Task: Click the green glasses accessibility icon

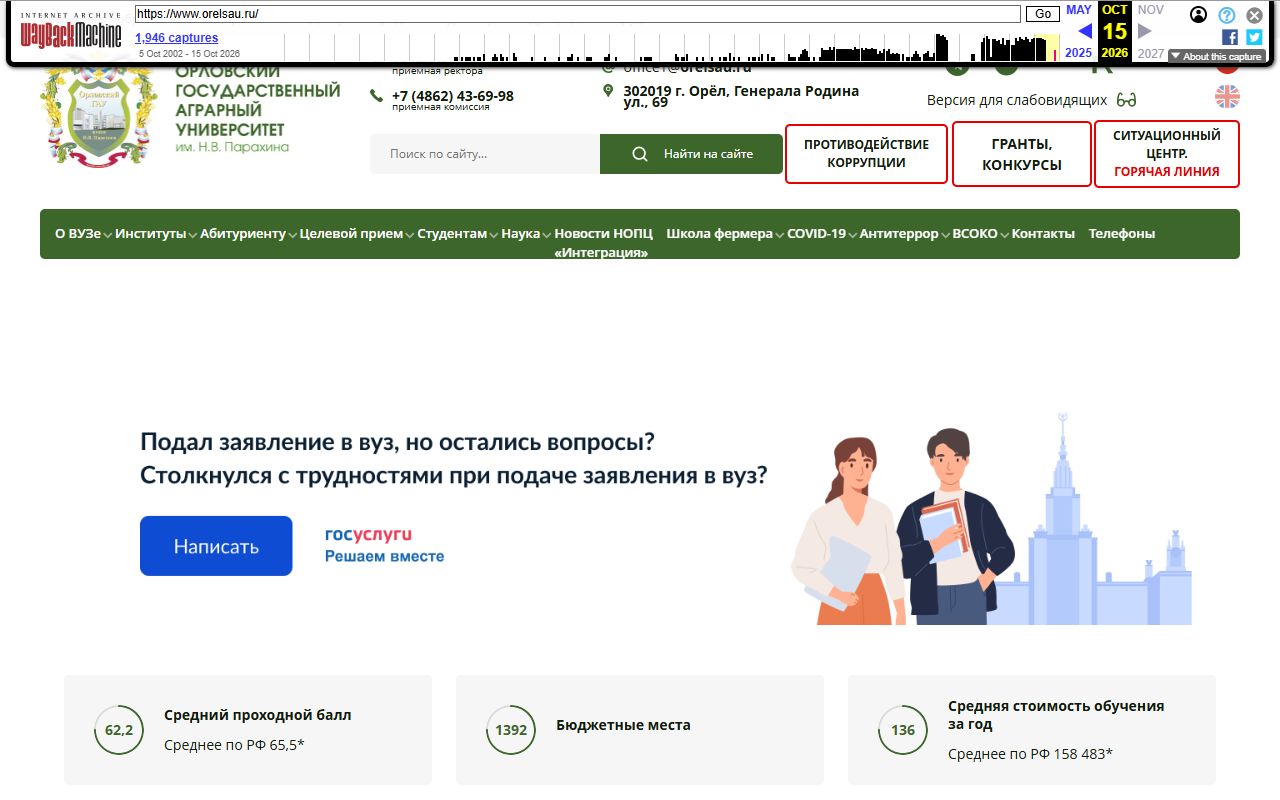Action: 1127,100
